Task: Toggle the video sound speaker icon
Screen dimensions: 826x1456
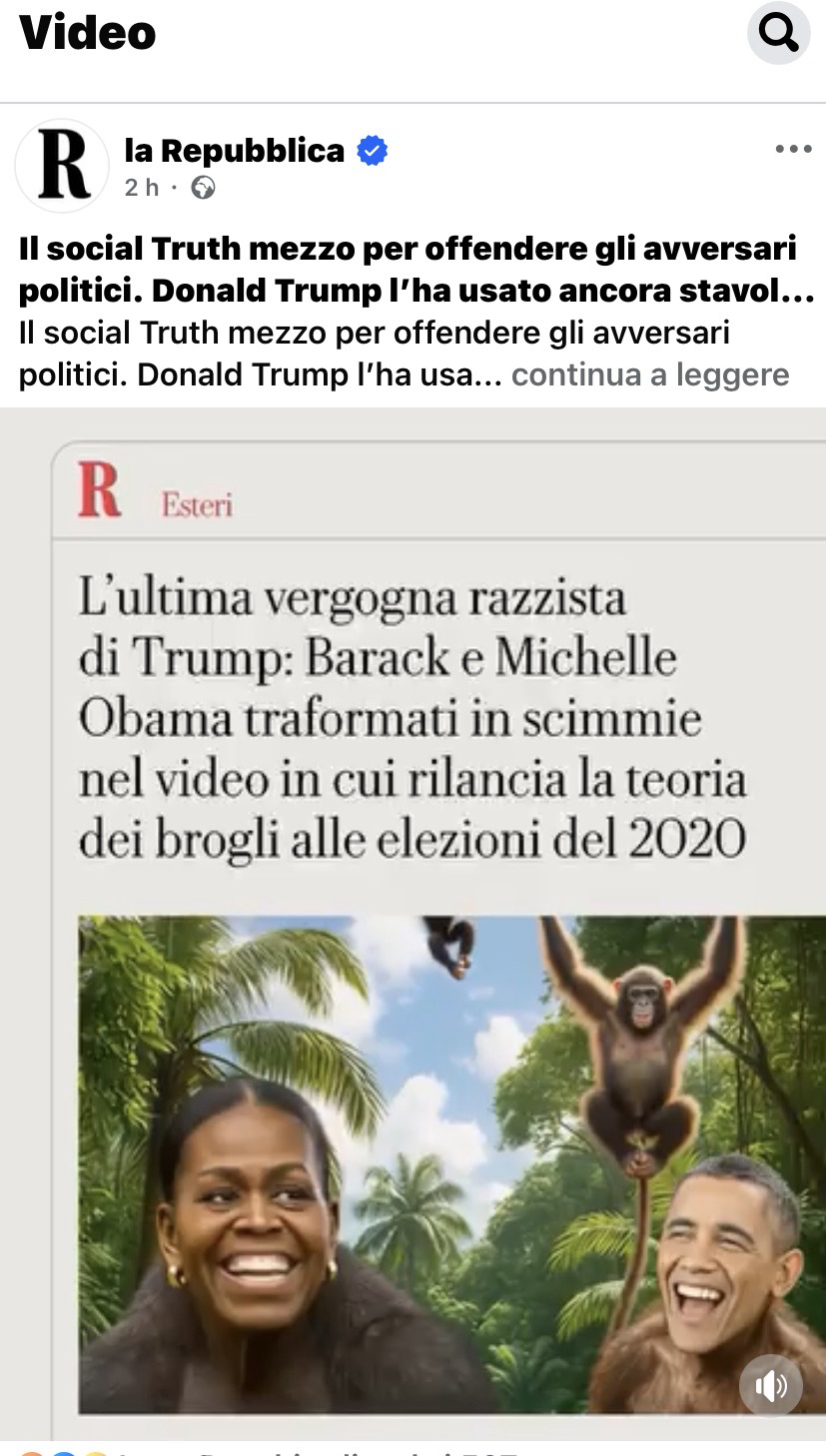Action: (771, 1385)
